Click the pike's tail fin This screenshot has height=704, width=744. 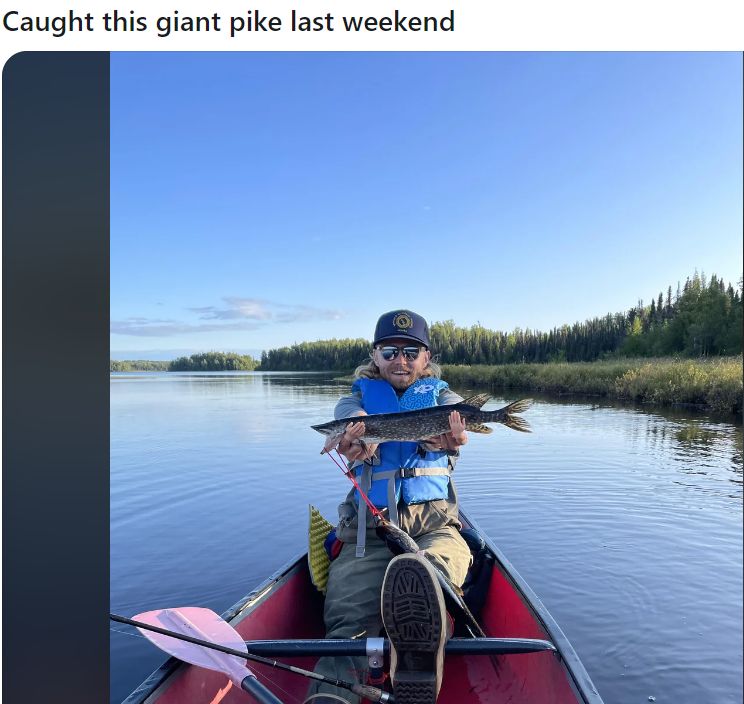tap(516, 415)
